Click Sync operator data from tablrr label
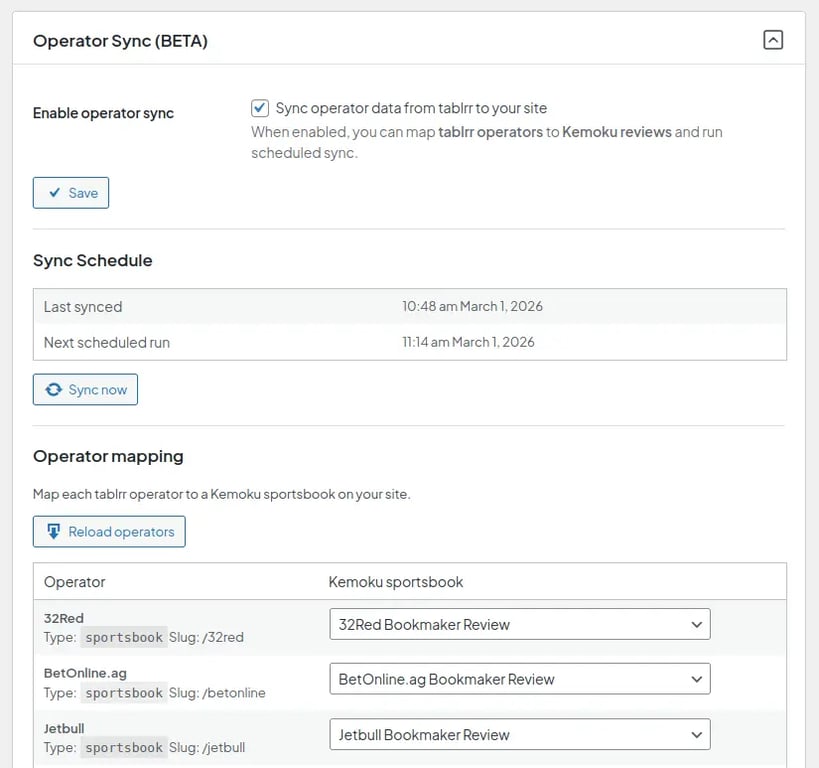Viewport: 819px width, 768px height. tap(411, 108)
